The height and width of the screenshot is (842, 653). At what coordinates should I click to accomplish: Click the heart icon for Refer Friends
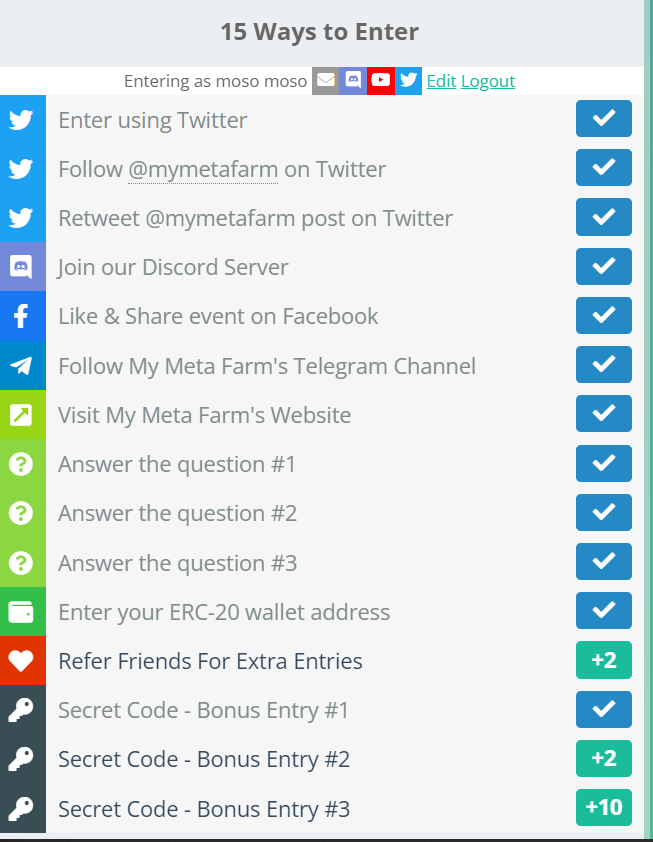click(21, 660)
